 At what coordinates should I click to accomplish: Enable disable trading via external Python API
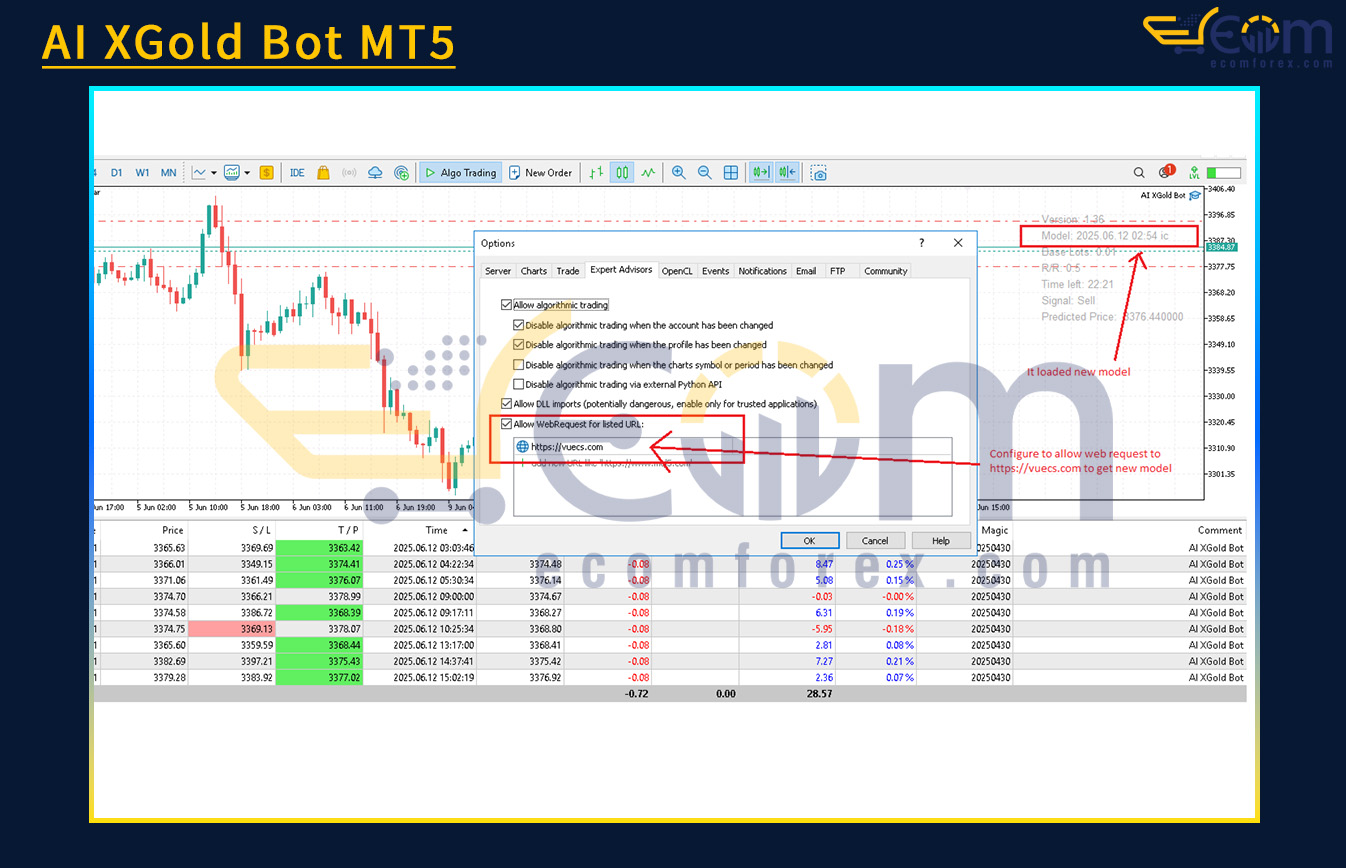(518, 384)
